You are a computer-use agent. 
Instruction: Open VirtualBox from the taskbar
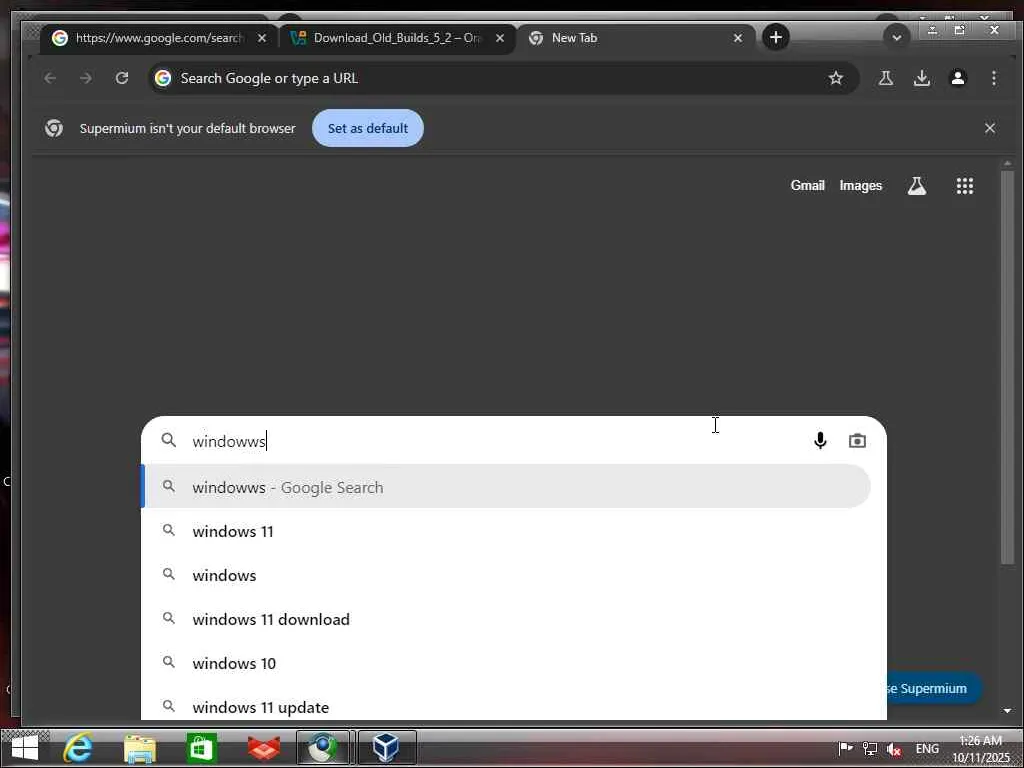(387, 748)
